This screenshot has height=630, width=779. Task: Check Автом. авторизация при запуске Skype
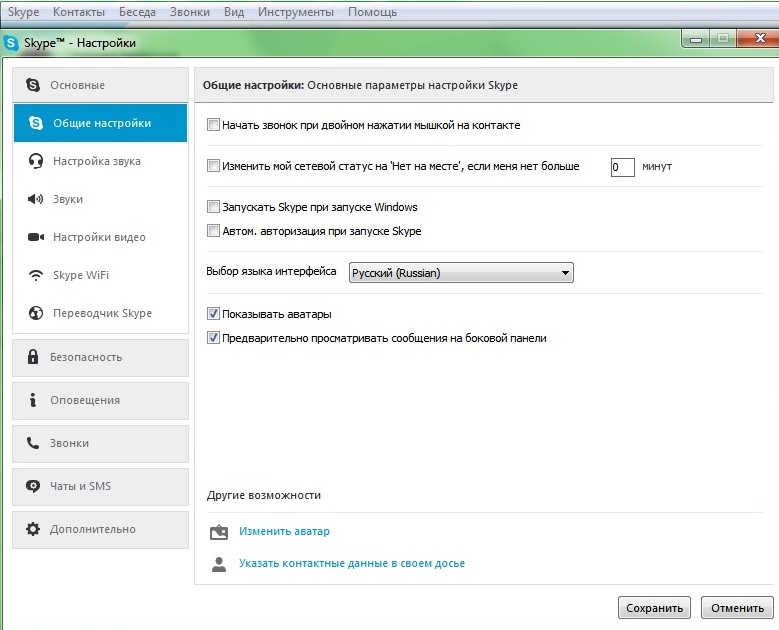pyautogui.click(x=213, y=231)
